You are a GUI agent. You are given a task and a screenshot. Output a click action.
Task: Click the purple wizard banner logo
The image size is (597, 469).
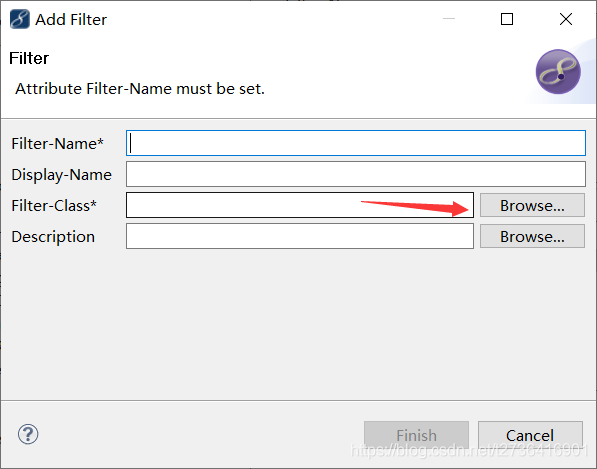[558, 72]
